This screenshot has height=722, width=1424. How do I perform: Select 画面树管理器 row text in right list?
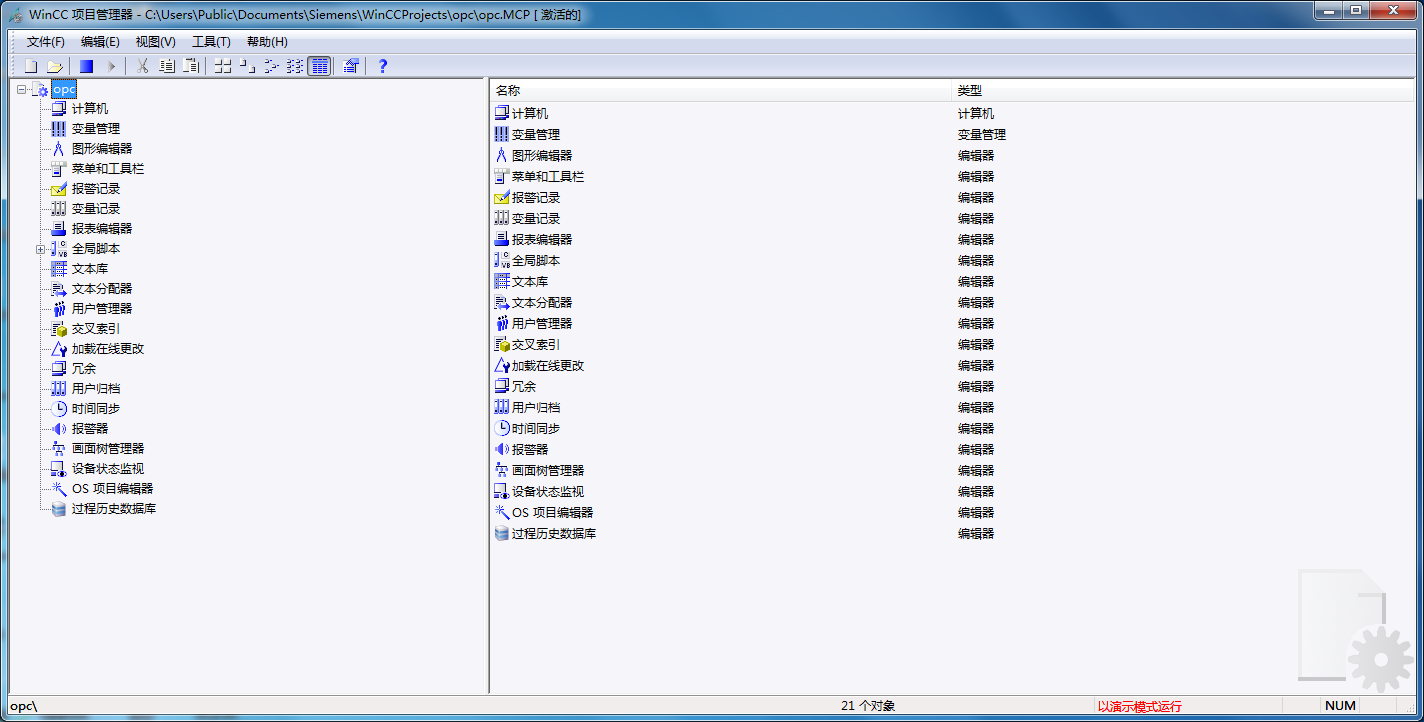pyautogui.click(x=548, y=471)
